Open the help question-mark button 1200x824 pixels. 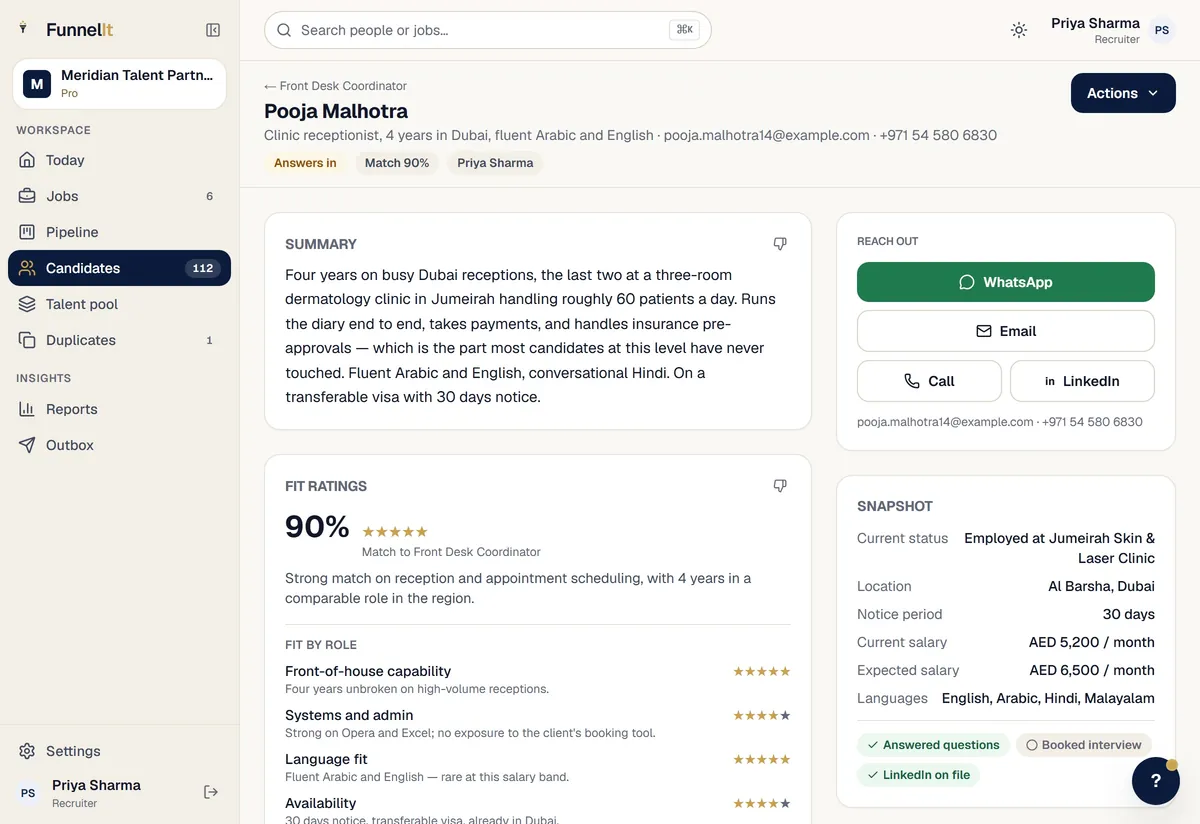click(x=1156, y=781)
